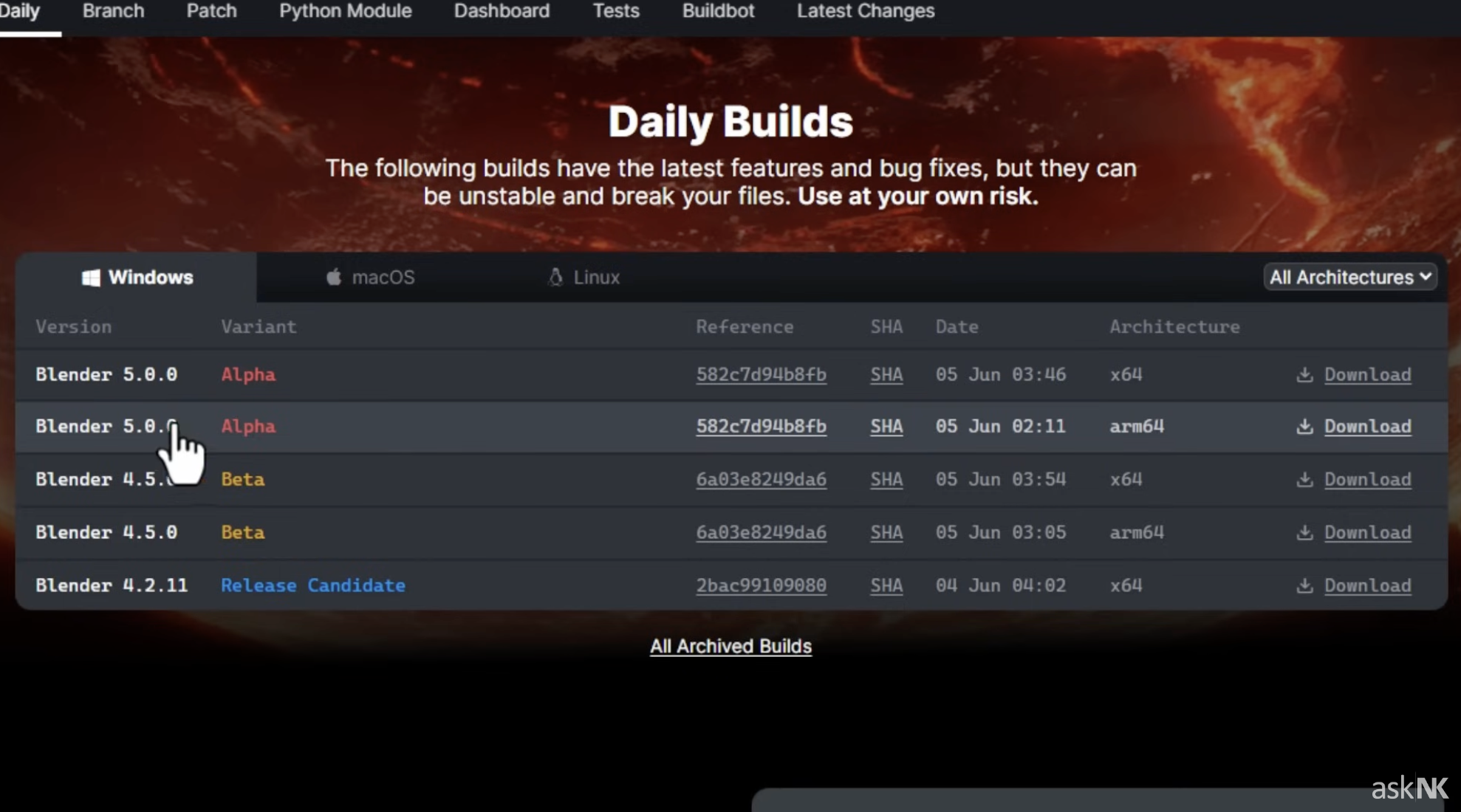The height and width of the screenshot is (812, 1461).
Task: Click download icon for Blender 5.0.0 arm64
Action: [x=1304, y=427]
